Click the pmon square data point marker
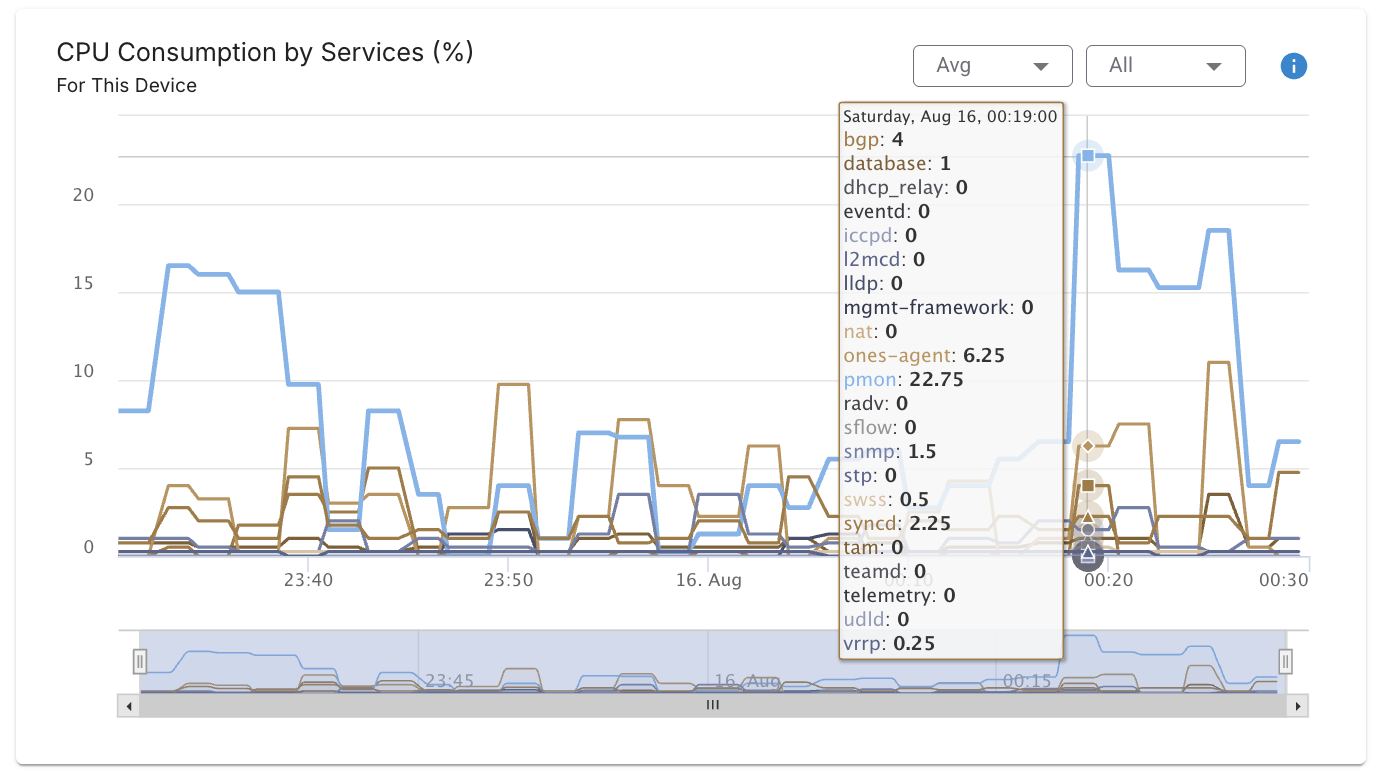 pos(1088,156)
